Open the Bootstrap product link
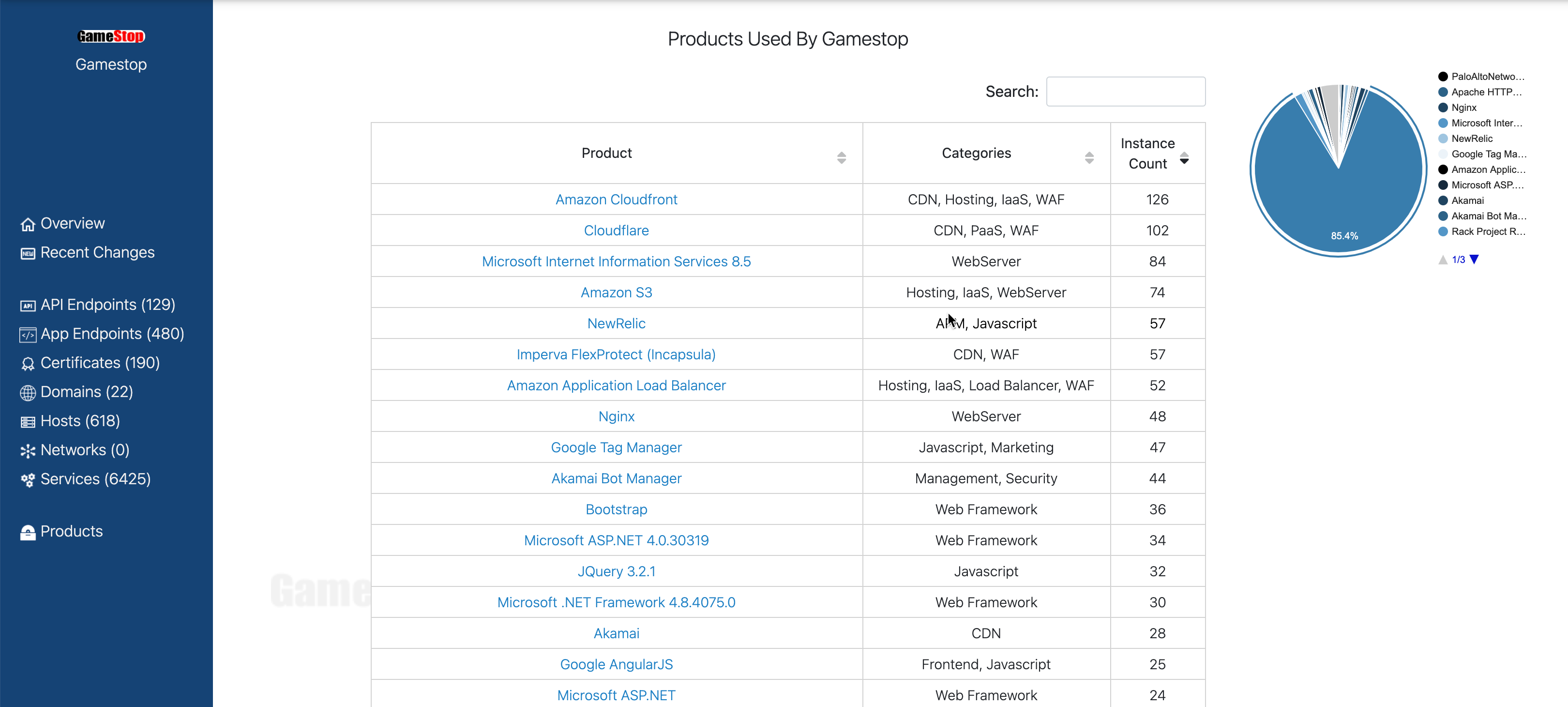Viewport: 1568px width, 707px height. coord(616,510)
